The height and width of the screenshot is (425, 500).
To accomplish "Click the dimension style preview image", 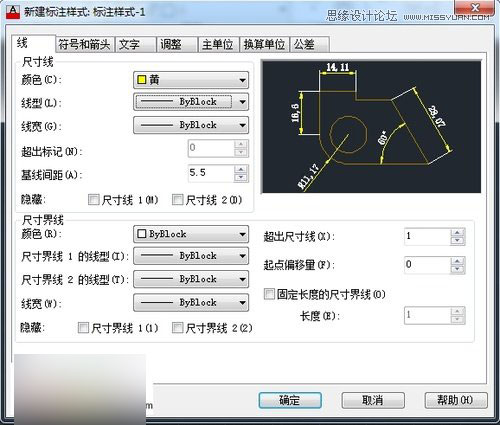I will click(371, 127).
